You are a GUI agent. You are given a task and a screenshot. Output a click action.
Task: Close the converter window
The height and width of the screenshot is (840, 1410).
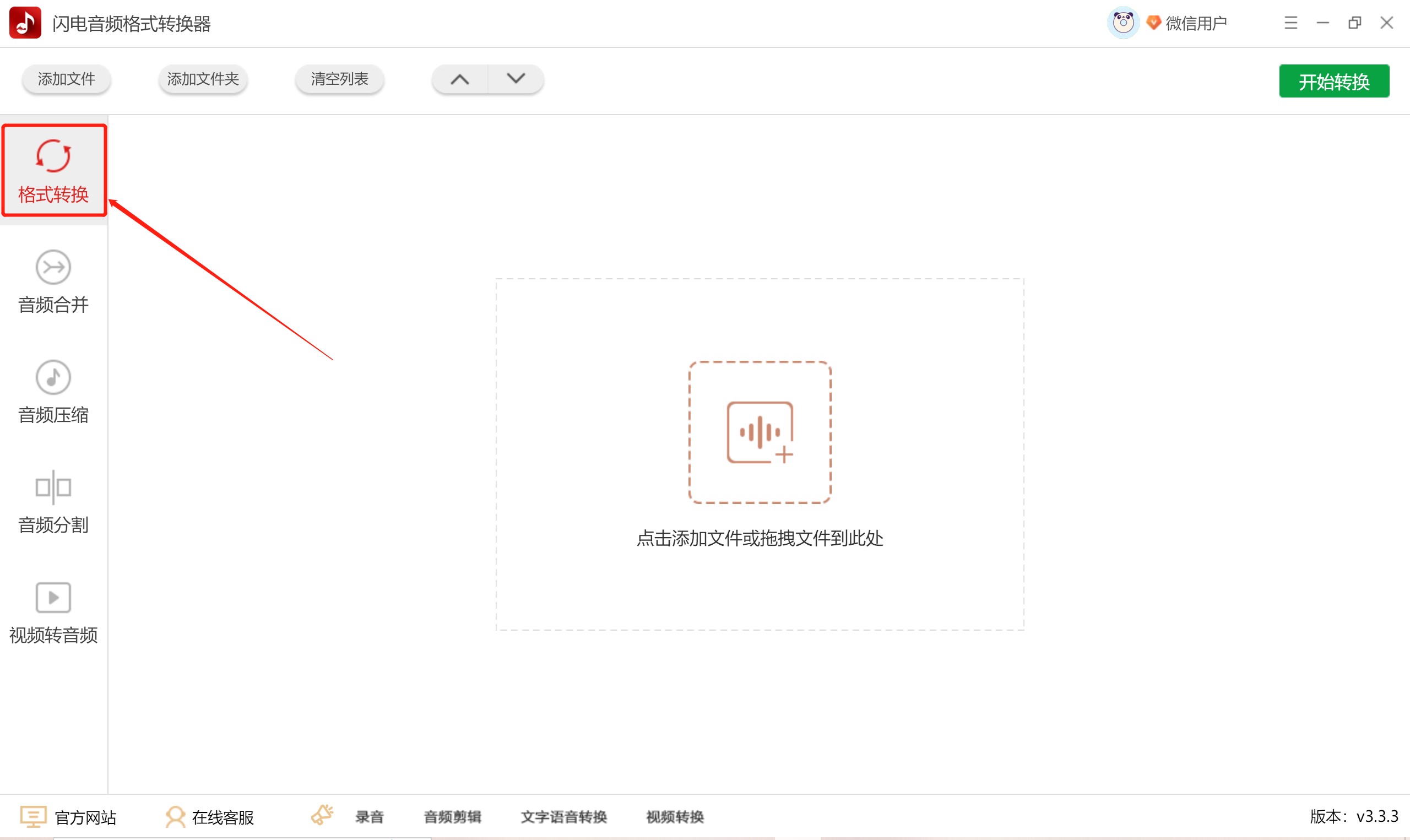pyautogui.click(x=1387, y=23)
